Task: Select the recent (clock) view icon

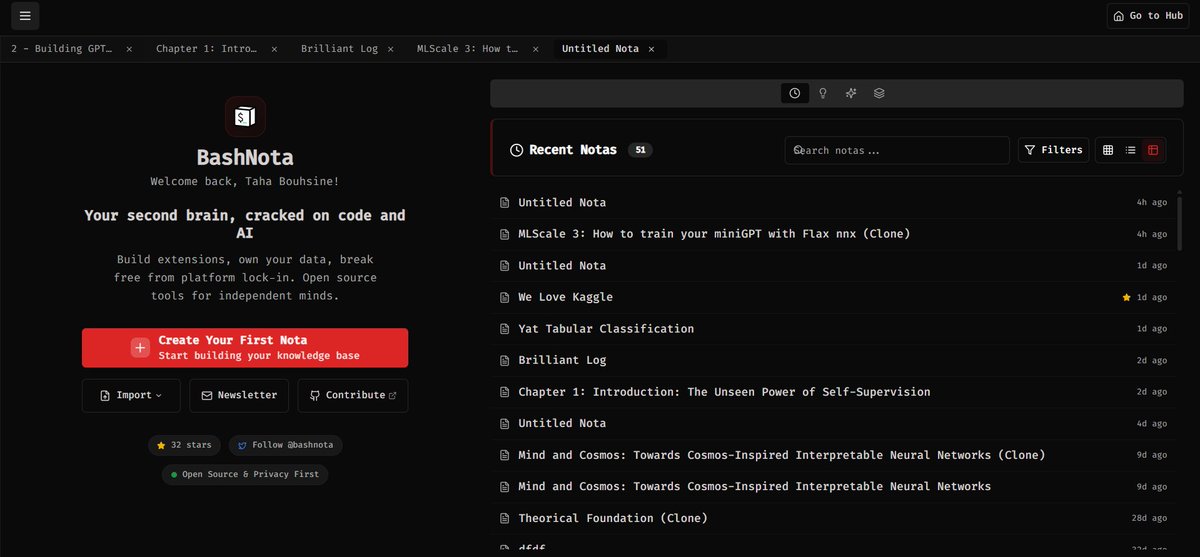Action: coord(795,93)
